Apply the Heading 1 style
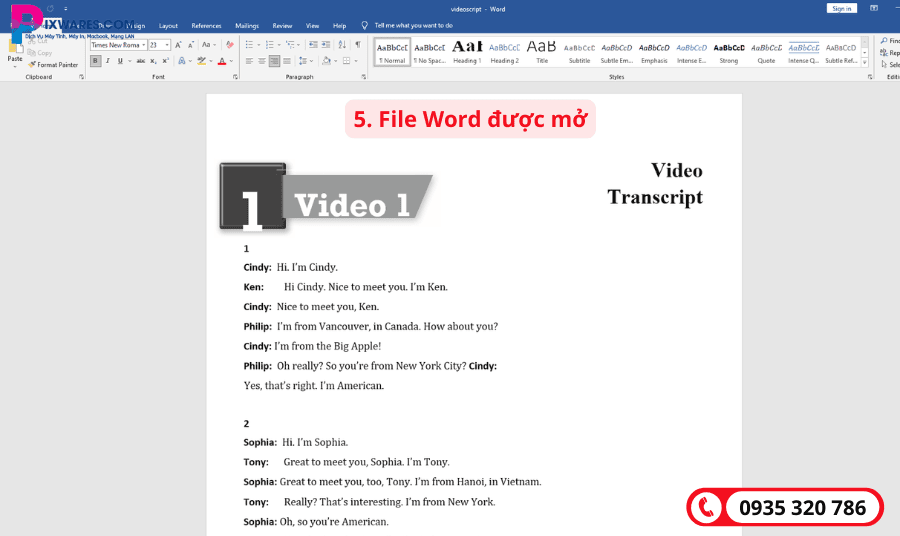The height and width of the screenshot is (536, 900). [x=466, y=51]
